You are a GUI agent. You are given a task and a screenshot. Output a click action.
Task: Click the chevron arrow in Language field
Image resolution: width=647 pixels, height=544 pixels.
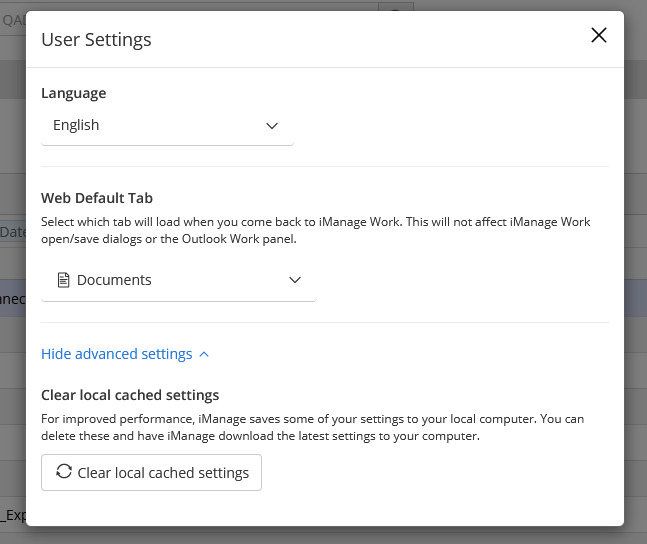[x=272, y=126]
